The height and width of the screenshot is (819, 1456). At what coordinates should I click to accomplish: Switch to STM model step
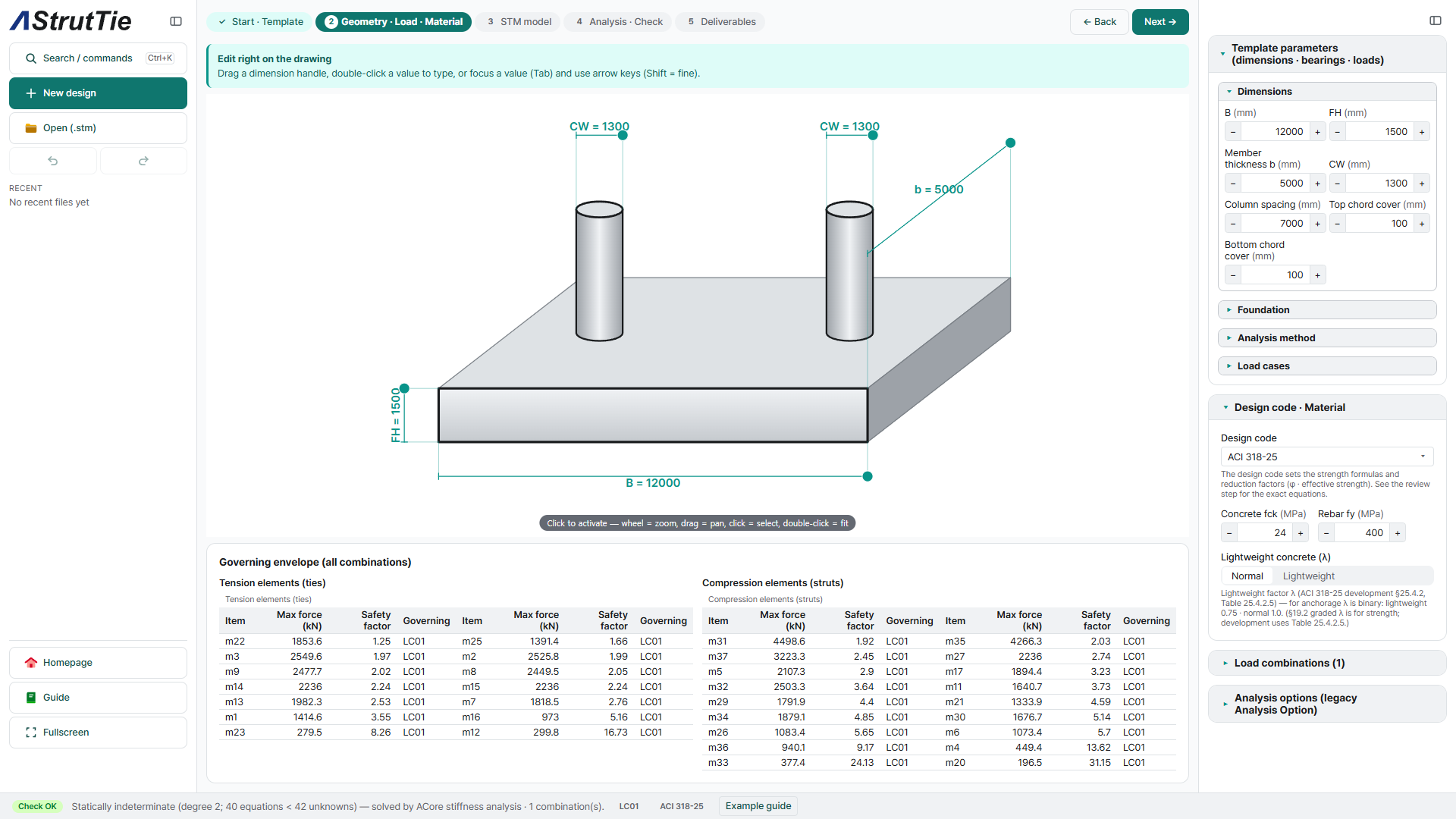pos(519,22)
